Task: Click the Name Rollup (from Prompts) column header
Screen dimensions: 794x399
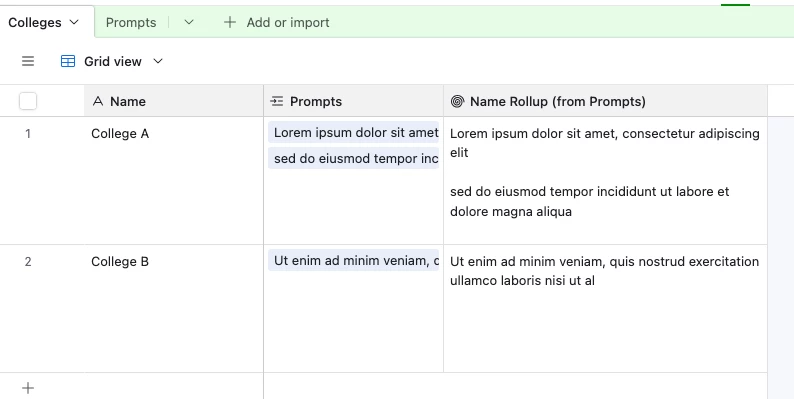Action: click(606, 101)
